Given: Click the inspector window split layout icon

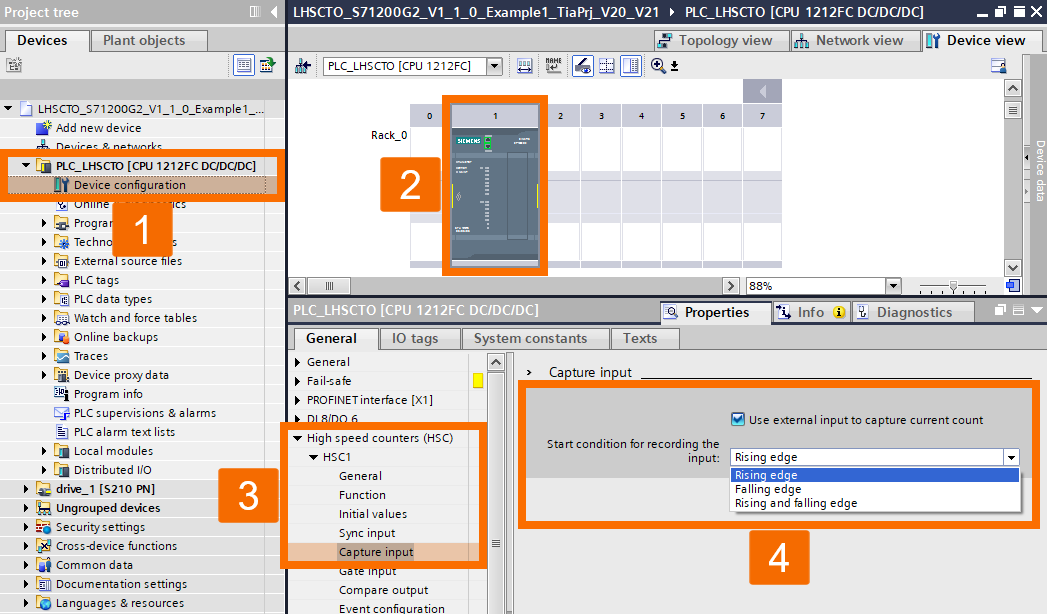Looking at the screenshot, I should (1018, 310).
